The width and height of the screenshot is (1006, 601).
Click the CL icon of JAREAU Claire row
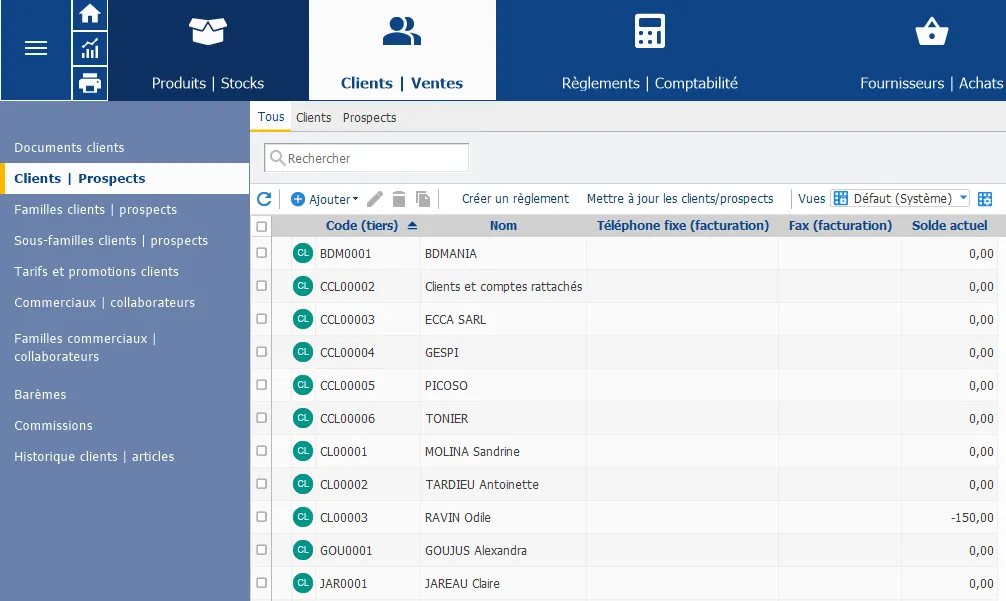[x=303, y=583]
